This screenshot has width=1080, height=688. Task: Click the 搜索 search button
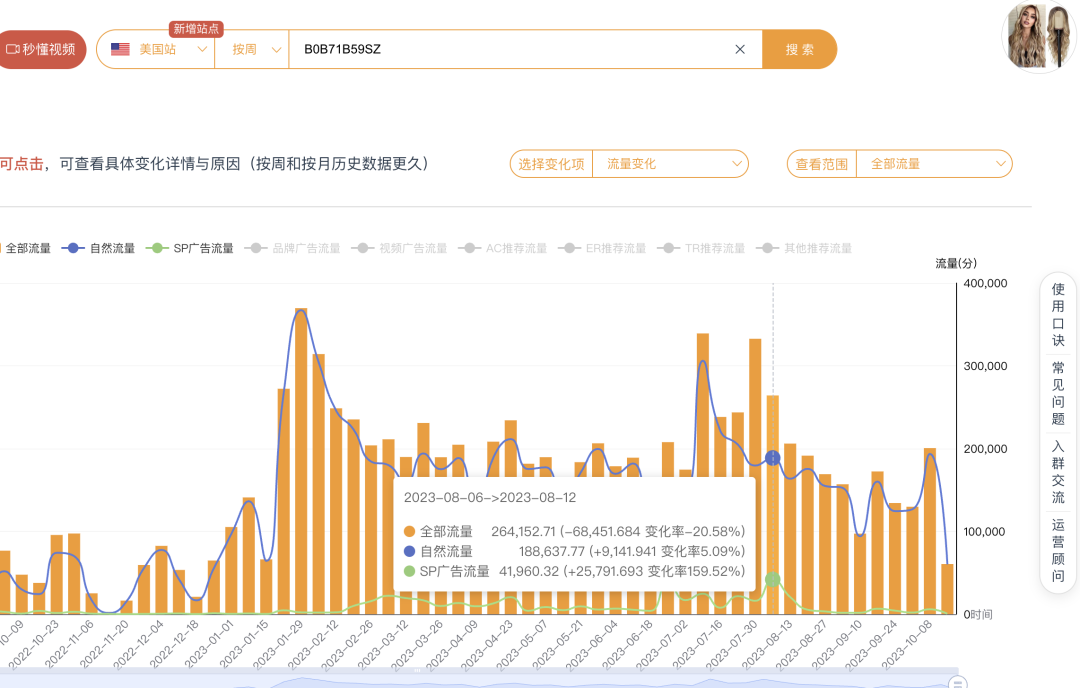point(800,50)
